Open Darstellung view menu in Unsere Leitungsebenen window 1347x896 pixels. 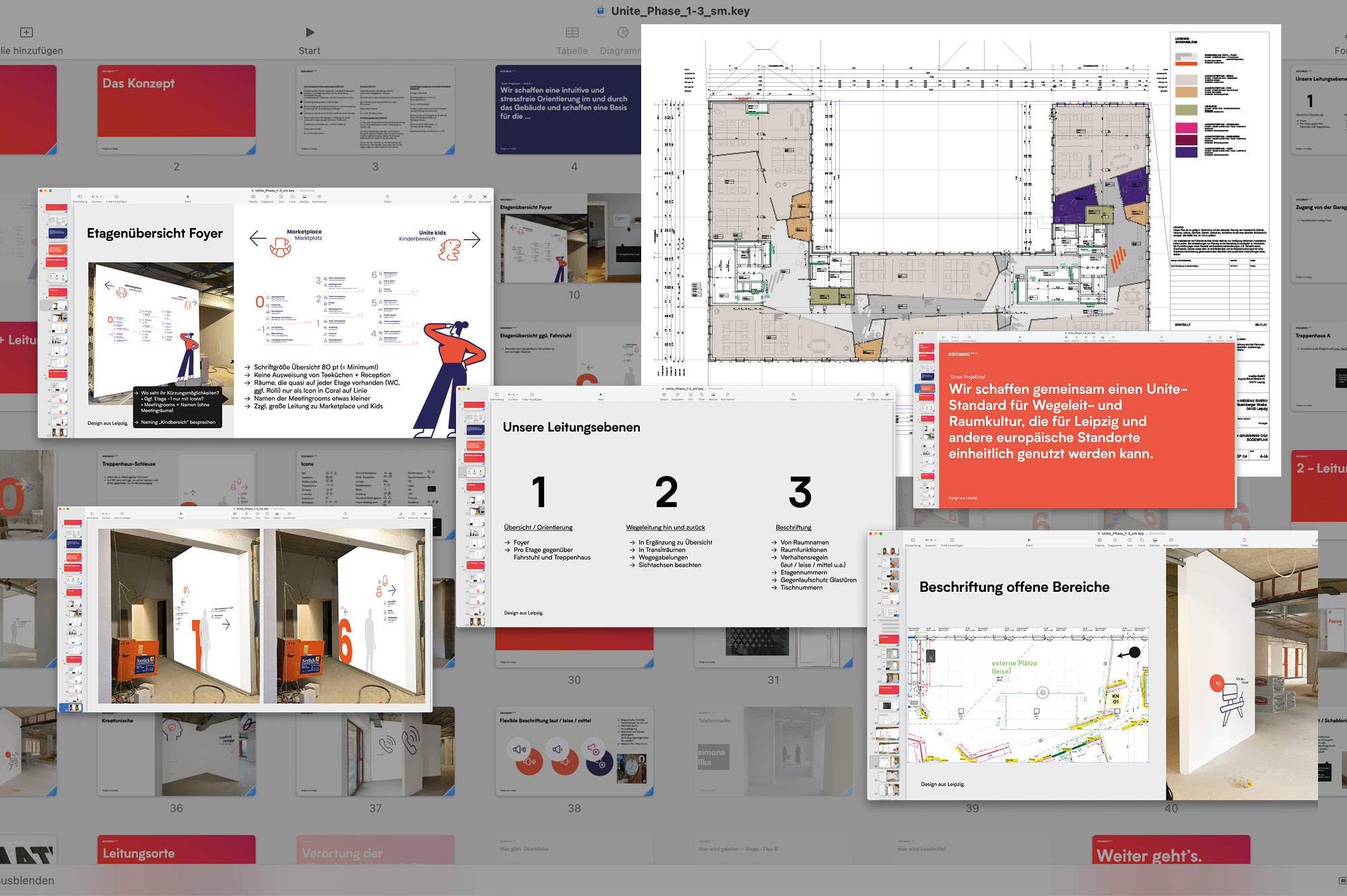pos(497,394)
